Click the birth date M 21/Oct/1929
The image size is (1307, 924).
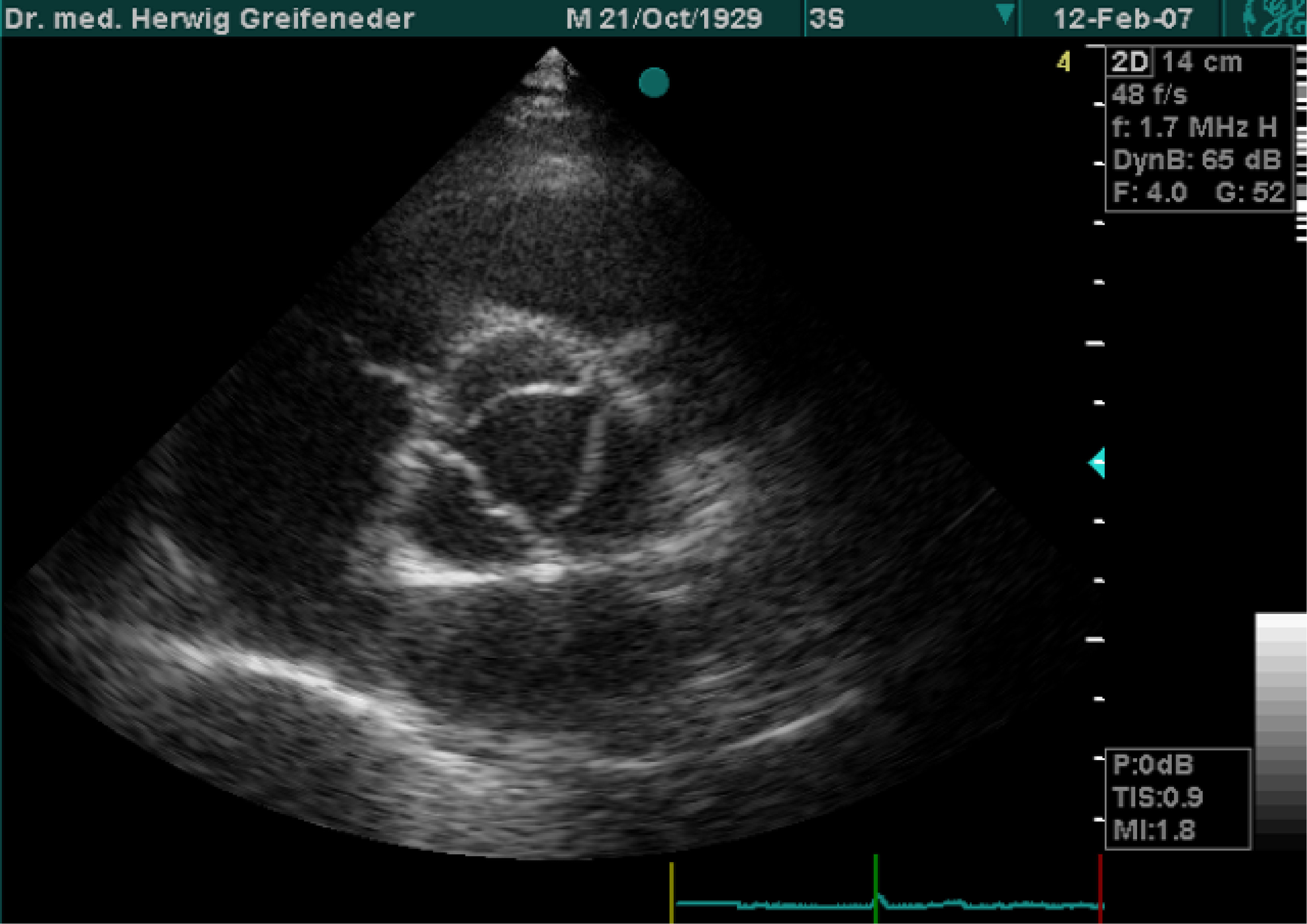(664, 19)
